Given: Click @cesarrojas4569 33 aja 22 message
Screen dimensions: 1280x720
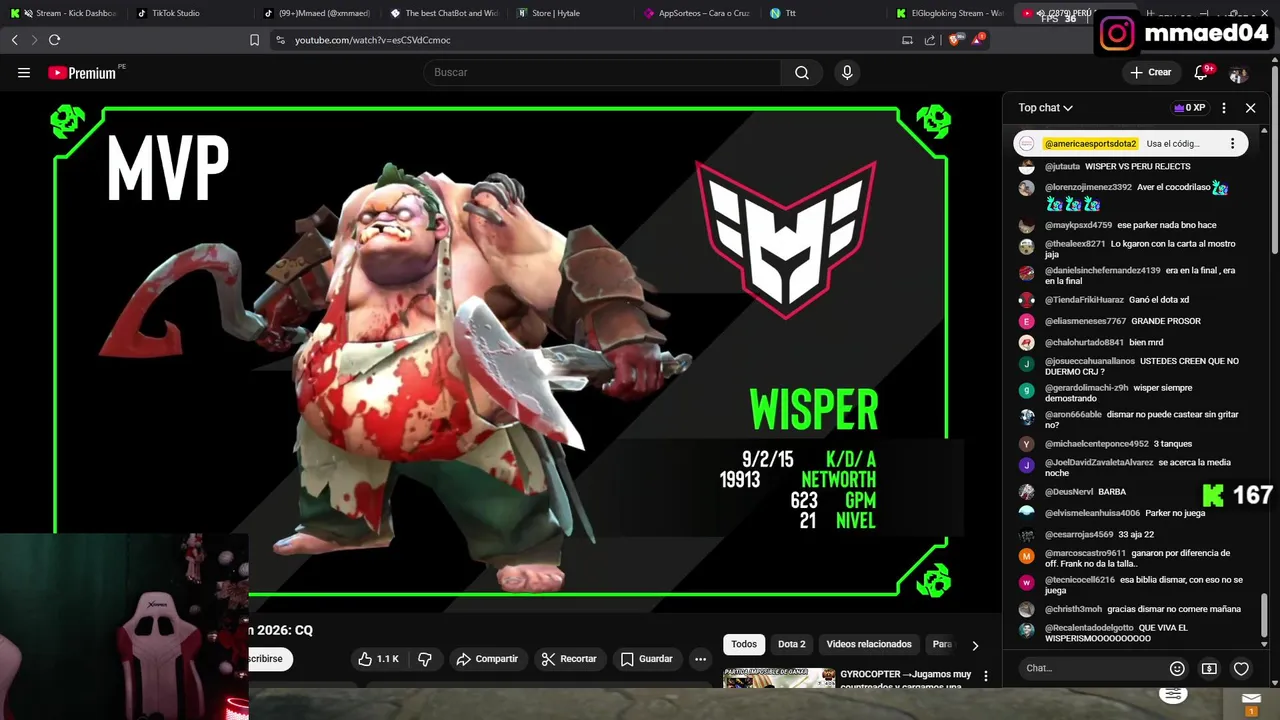Looking at the screenshot, I should point(1099,534).
